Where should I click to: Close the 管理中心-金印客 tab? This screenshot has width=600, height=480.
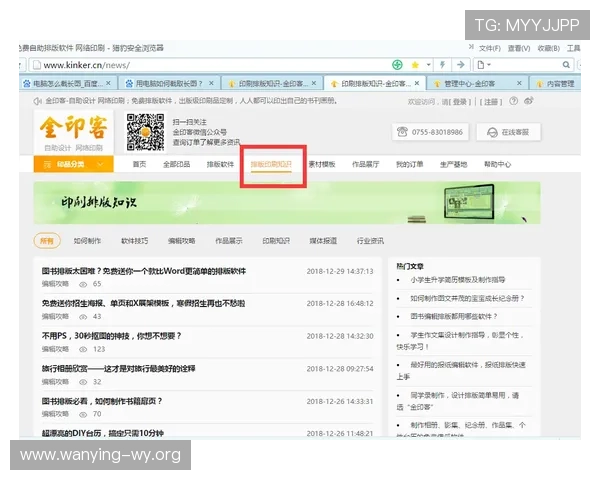tap(519, 83)
